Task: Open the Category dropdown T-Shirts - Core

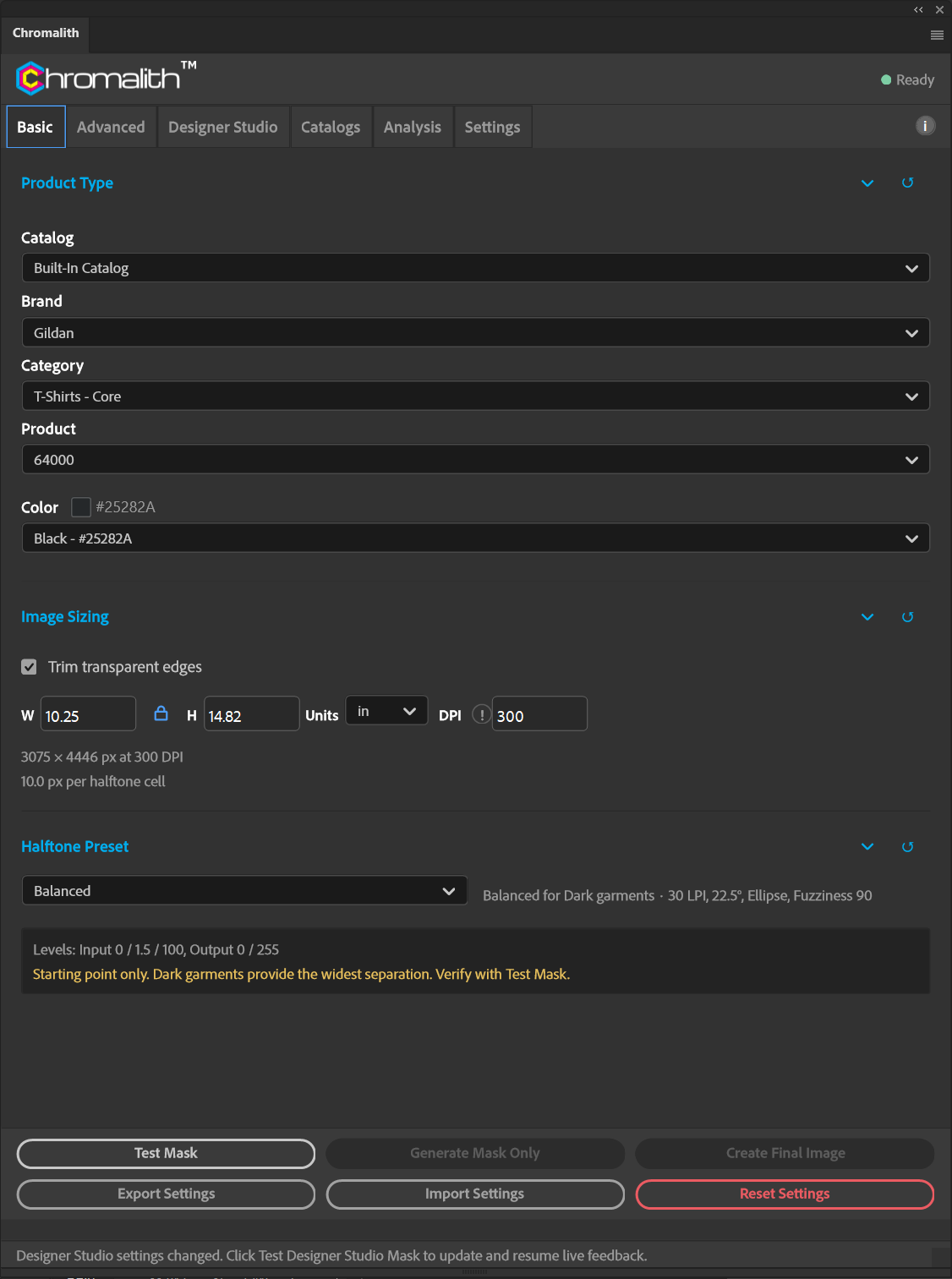Action: point(475,396)
